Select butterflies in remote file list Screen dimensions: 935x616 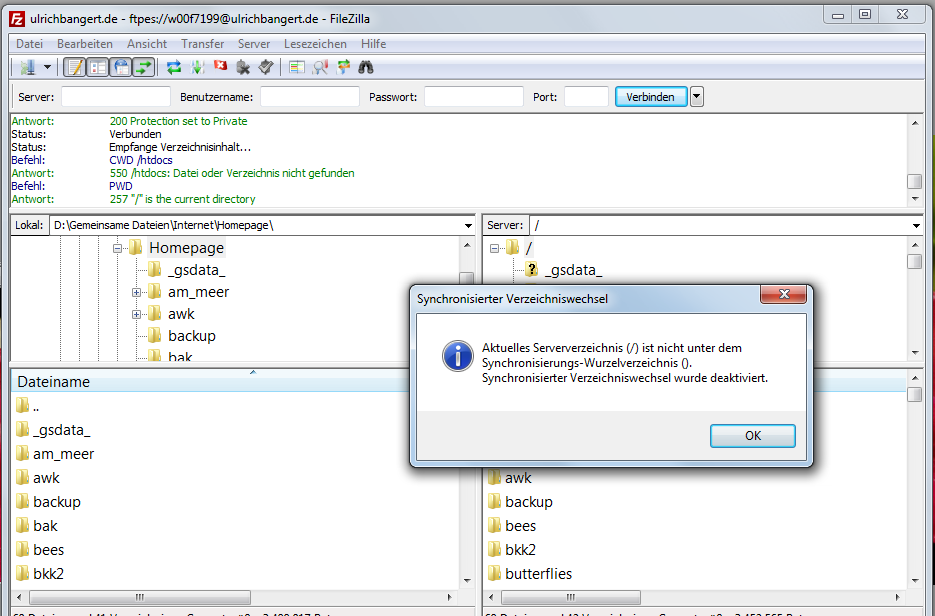coord(538,574)
